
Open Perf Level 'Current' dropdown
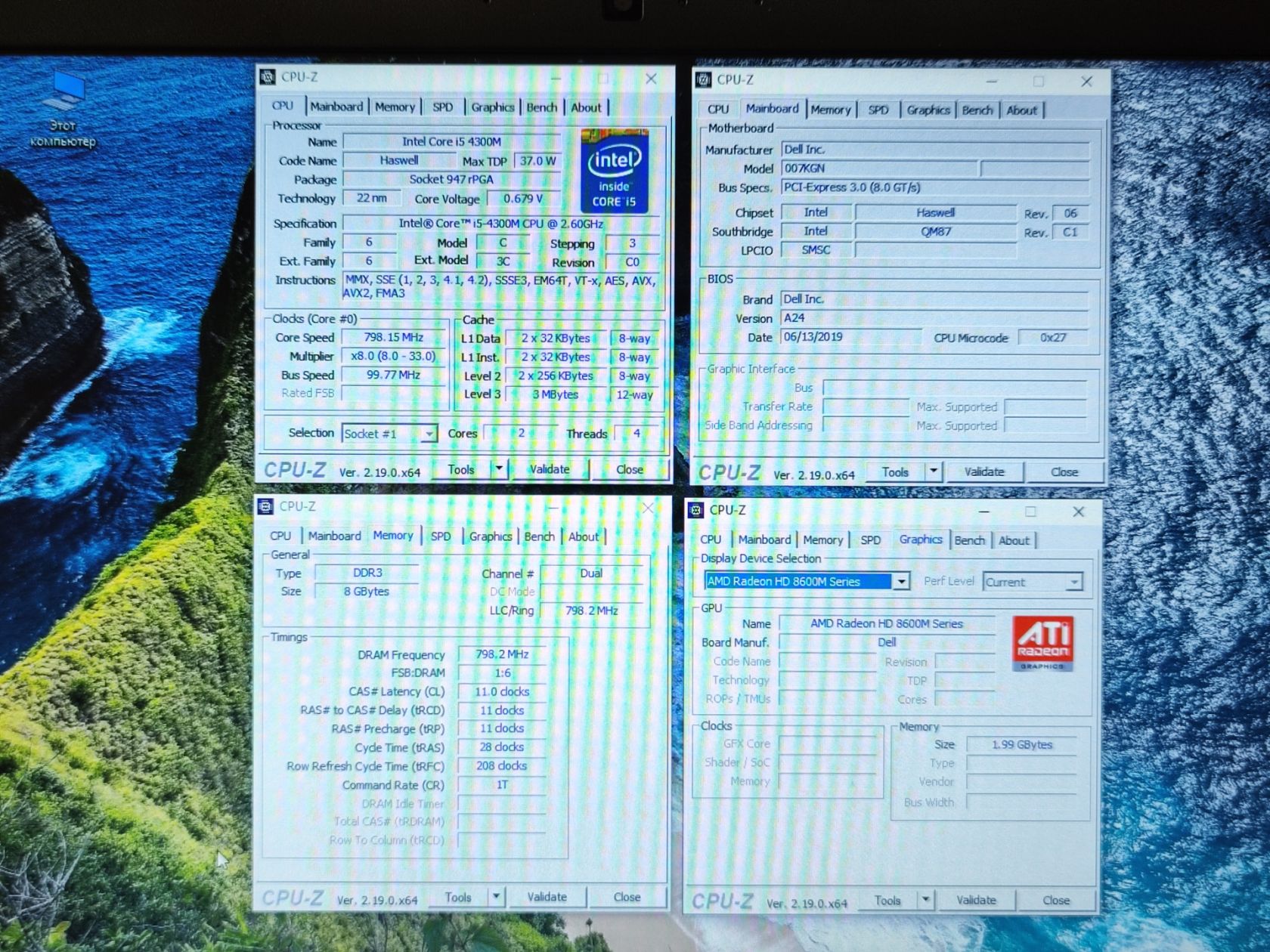pos(1073,582)
